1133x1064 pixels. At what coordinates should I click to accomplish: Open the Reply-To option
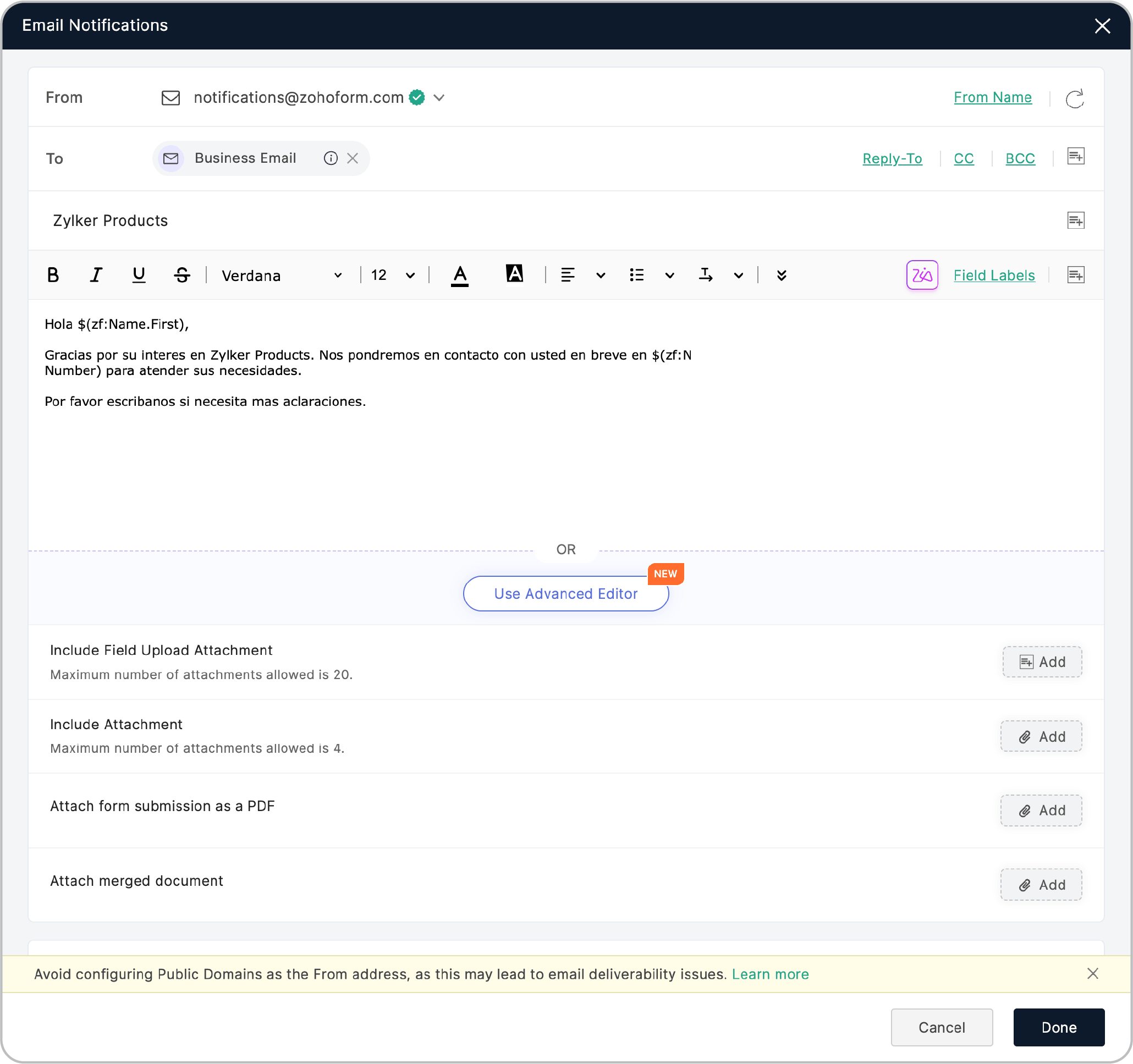(892, 158)
